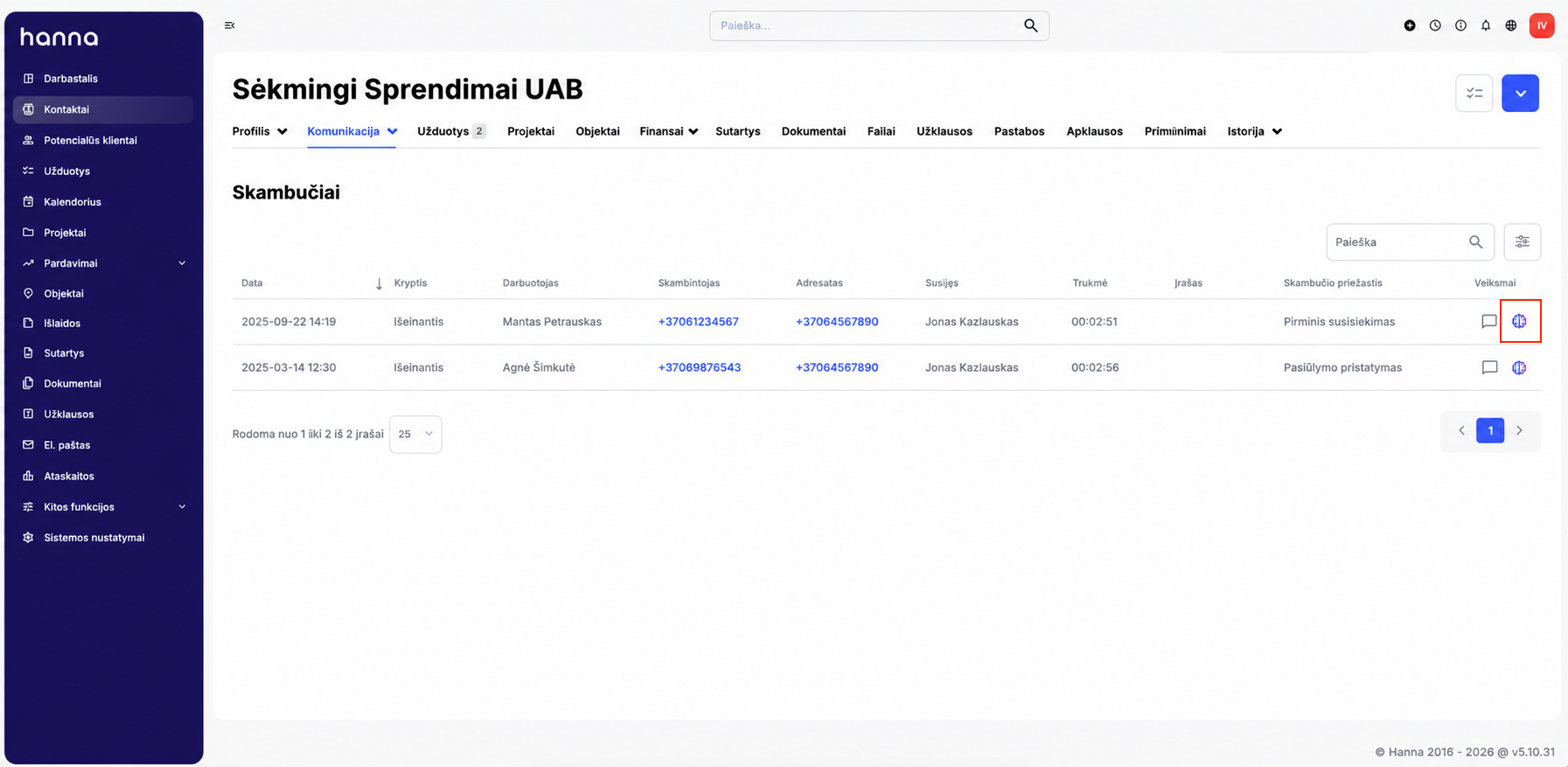
Task: Expand the Finansai tab dropdown
Action: [669, 131]
